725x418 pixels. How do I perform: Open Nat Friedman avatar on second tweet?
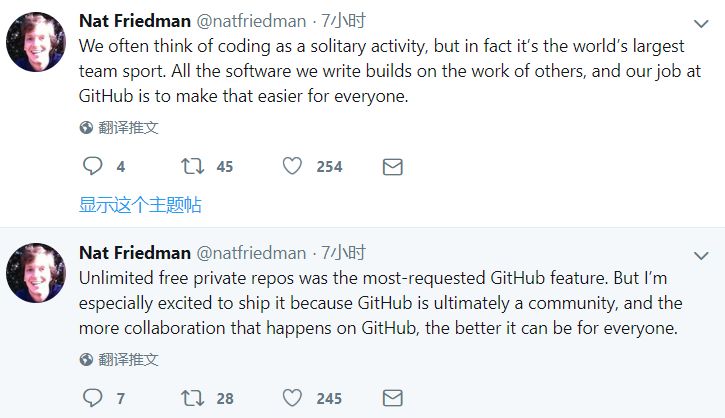pyautogui.click(x=36, y=273)
